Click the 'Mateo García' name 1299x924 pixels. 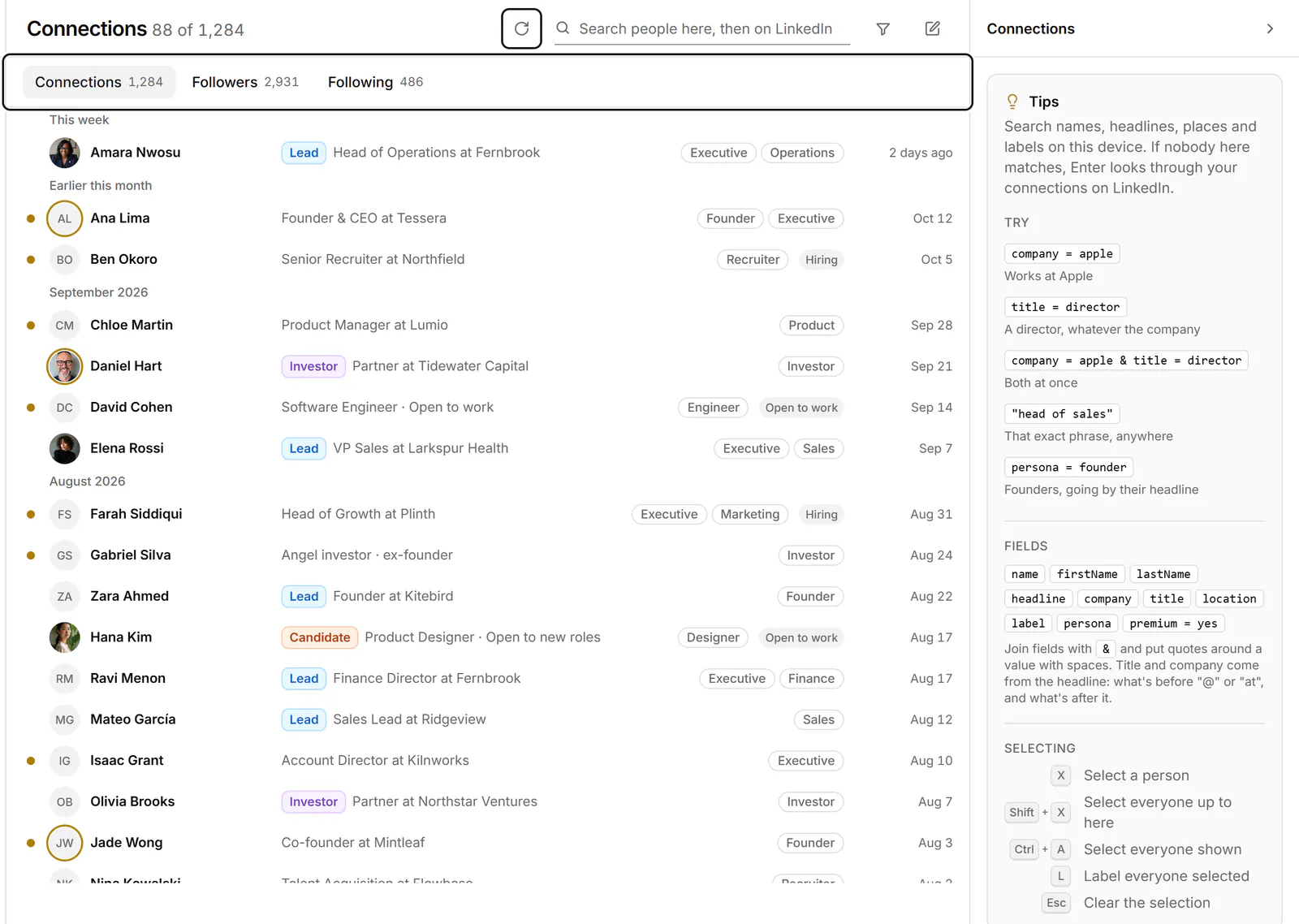[133, 719]
